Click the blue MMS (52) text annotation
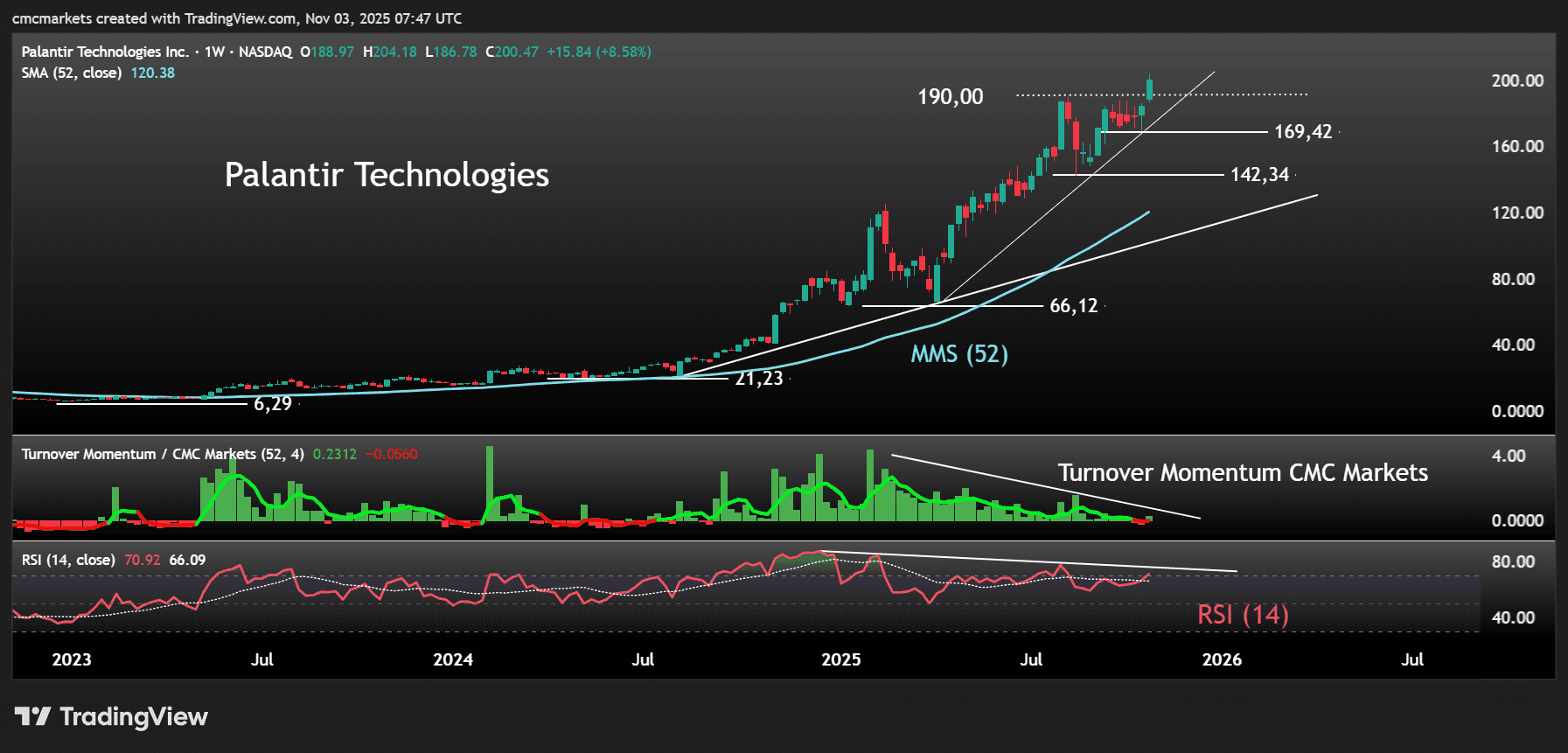Screen dimensions: 1568x753 tap(959, 354)
